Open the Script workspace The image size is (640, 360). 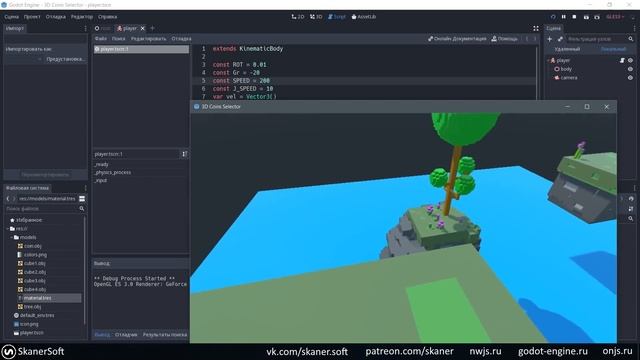tap(337, 17)
